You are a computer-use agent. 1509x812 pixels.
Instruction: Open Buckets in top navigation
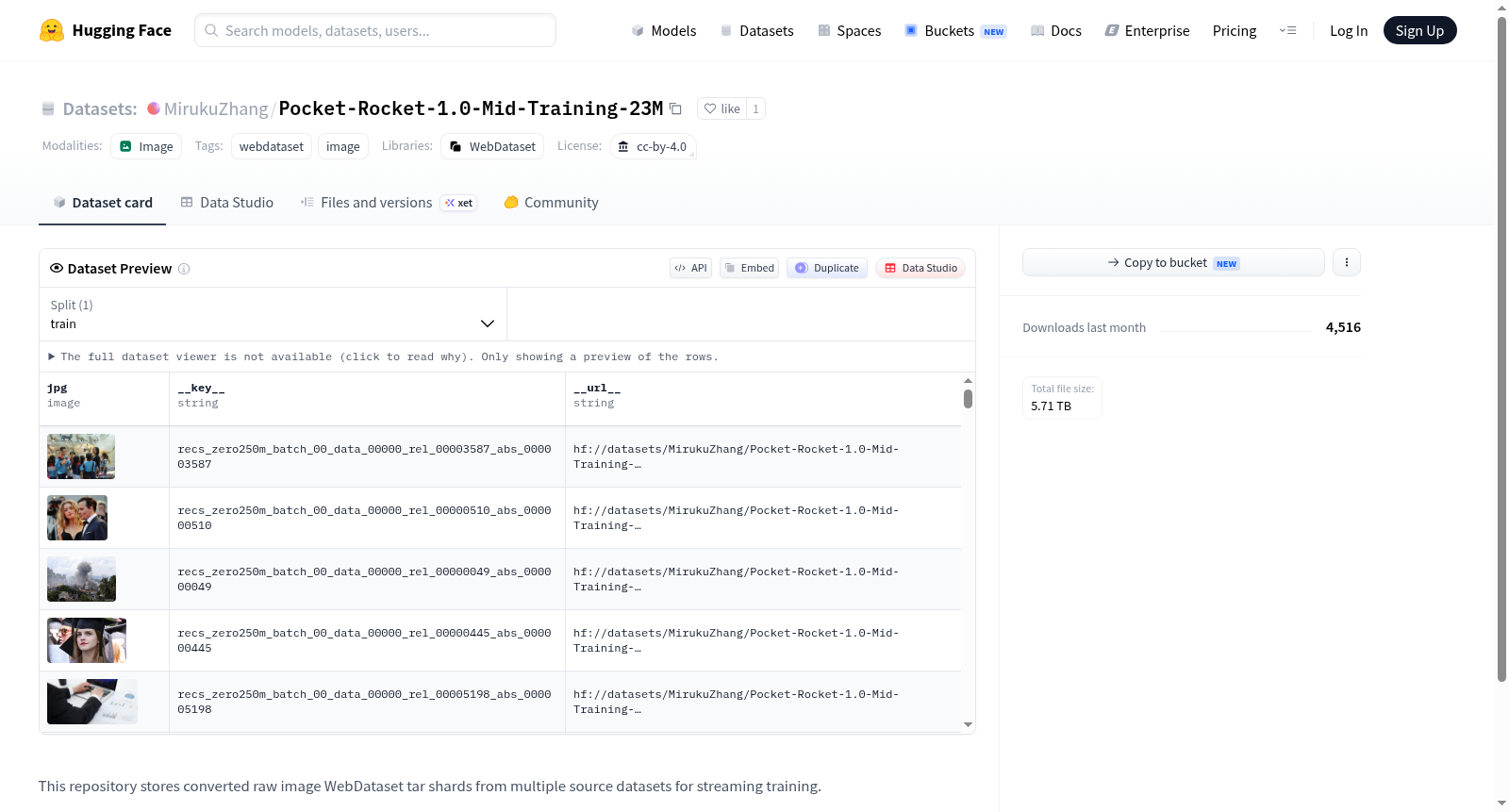click(955, 30)
